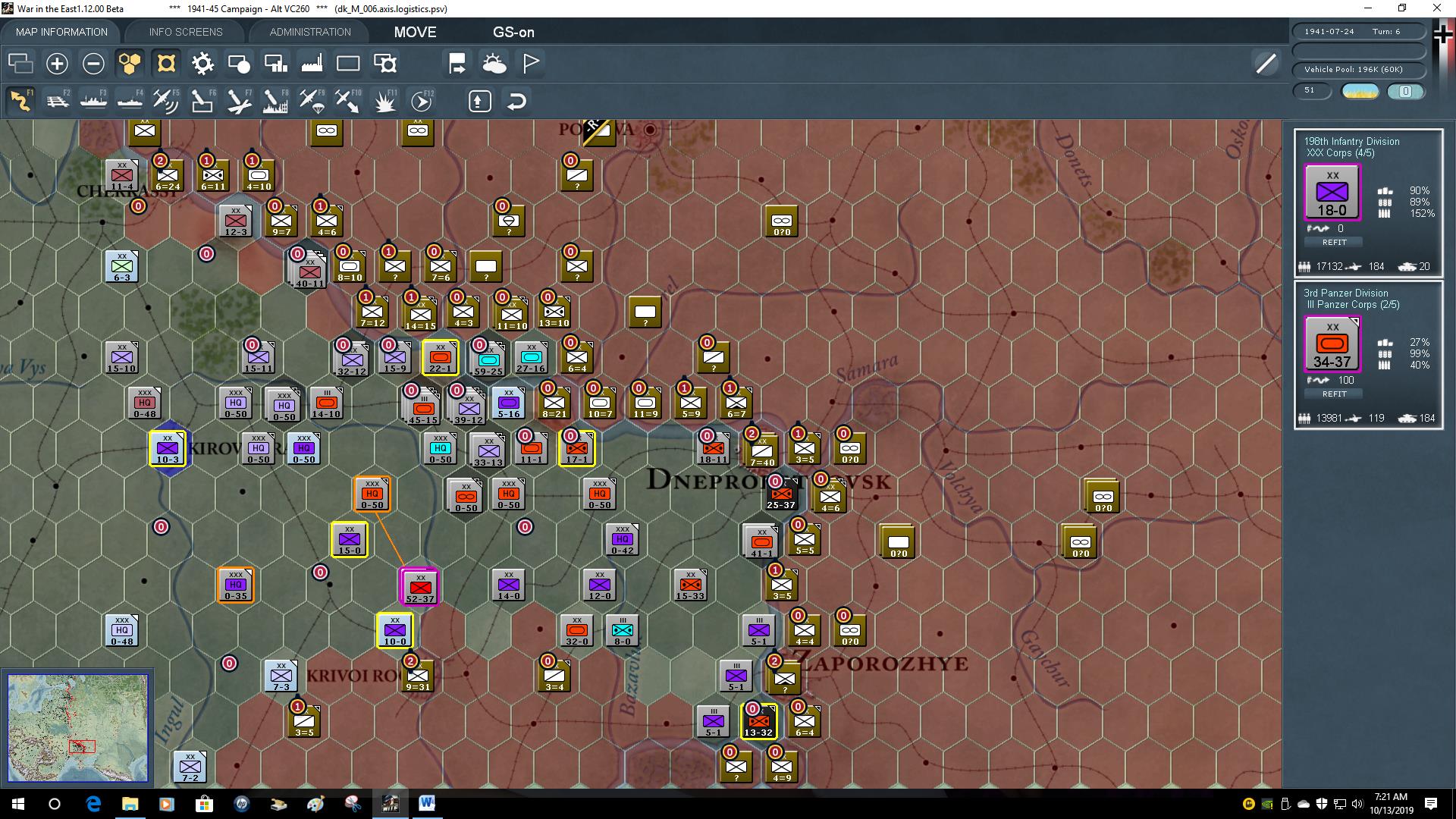
Task: Toggle the rectangle-with-circle map overlay
Action: [239, 64]
